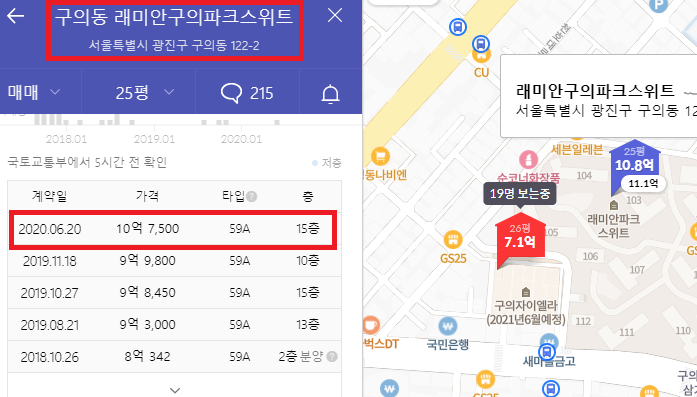Click the parking P icon on the map
The width and height of the screenshot is (697, 397).
click(x=658, y=5)
